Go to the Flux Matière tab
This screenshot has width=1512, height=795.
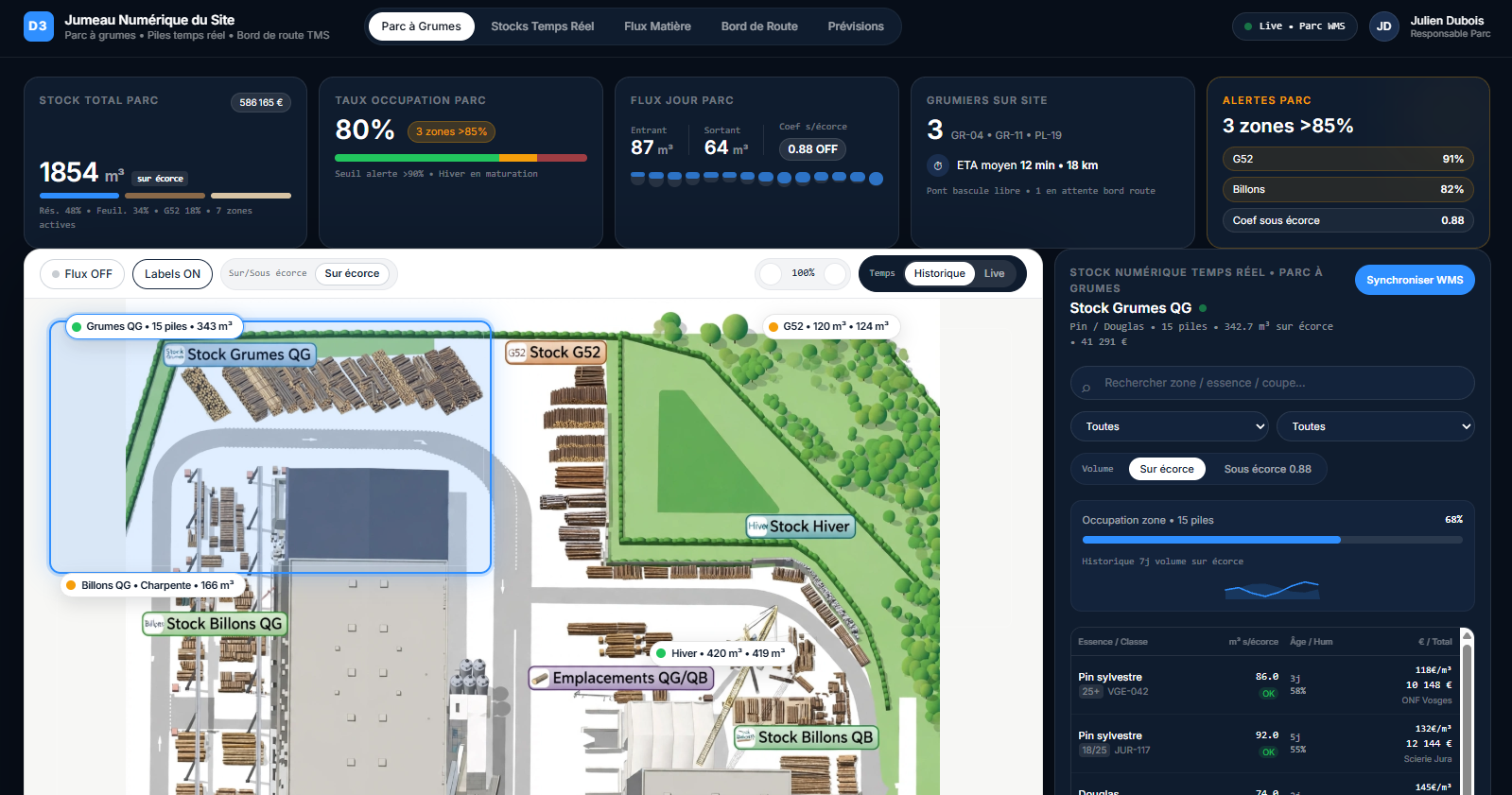(657, 26)
